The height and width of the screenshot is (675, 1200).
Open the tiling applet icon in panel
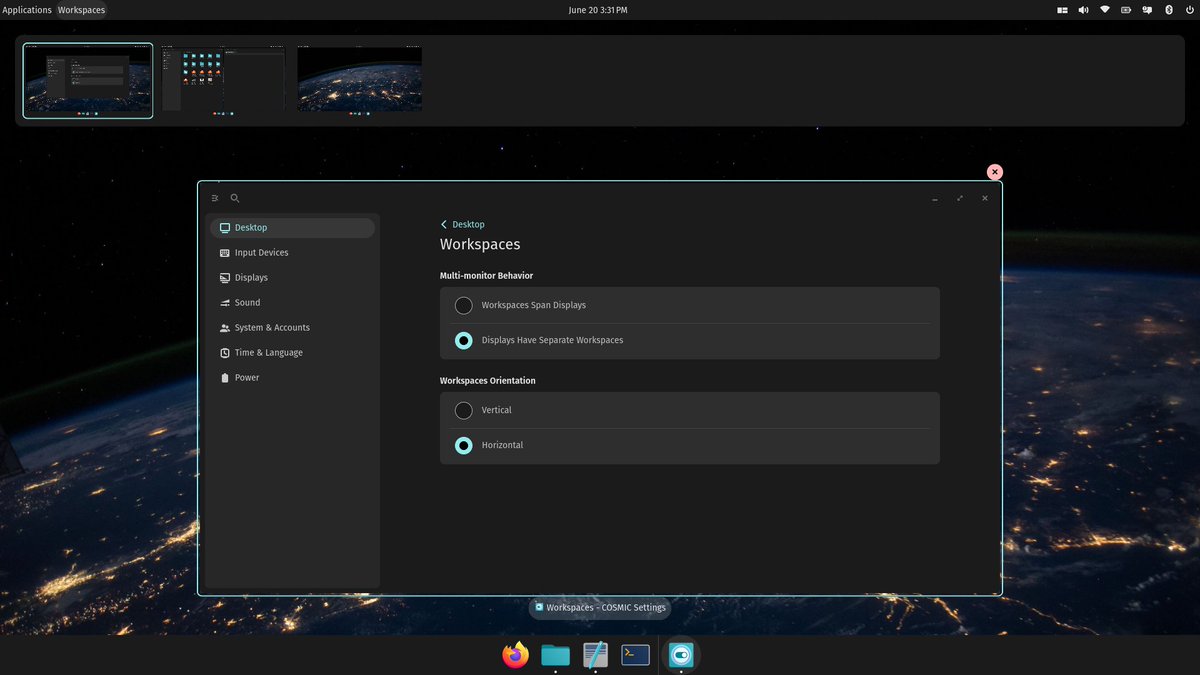(1062, 10)
